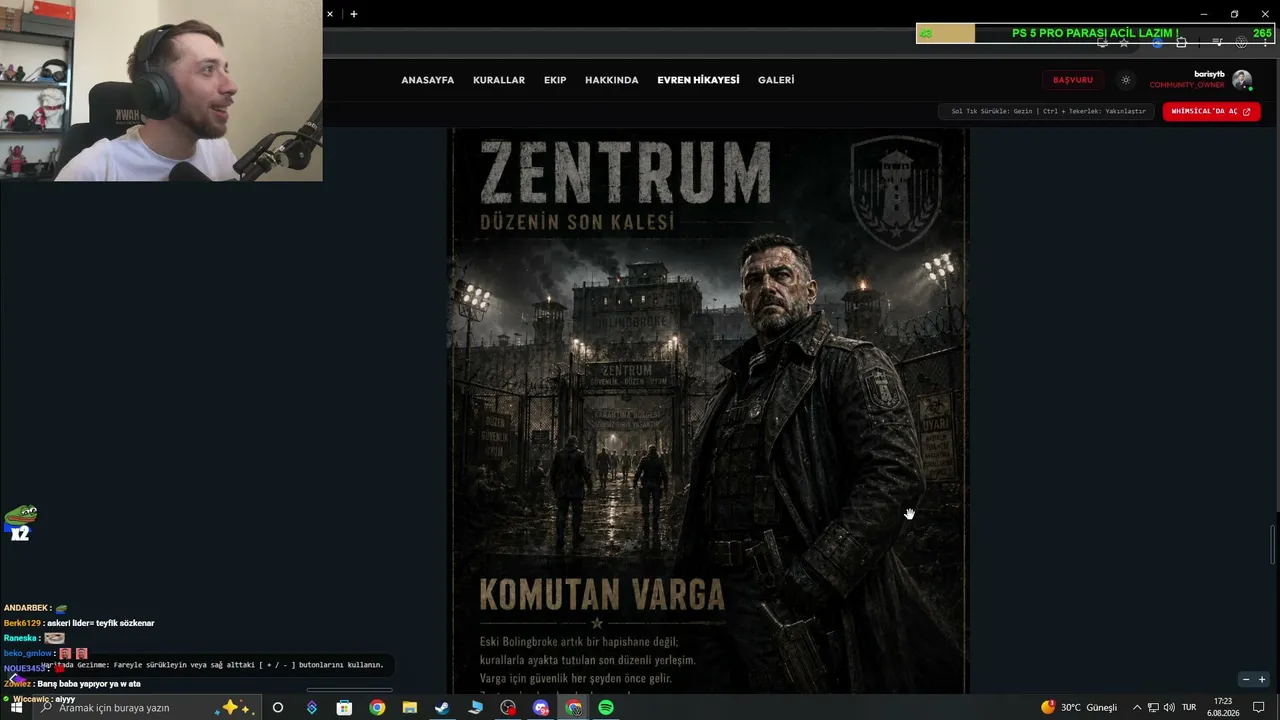Go to the KURALLAR page
This screenshot has width=1280, height=720.
tap(499, 80)
